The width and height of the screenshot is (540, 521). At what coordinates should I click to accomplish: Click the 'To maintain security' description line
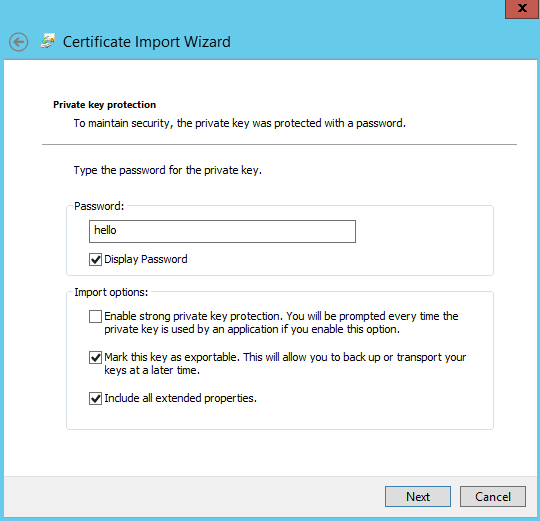(x=240, y=123)
